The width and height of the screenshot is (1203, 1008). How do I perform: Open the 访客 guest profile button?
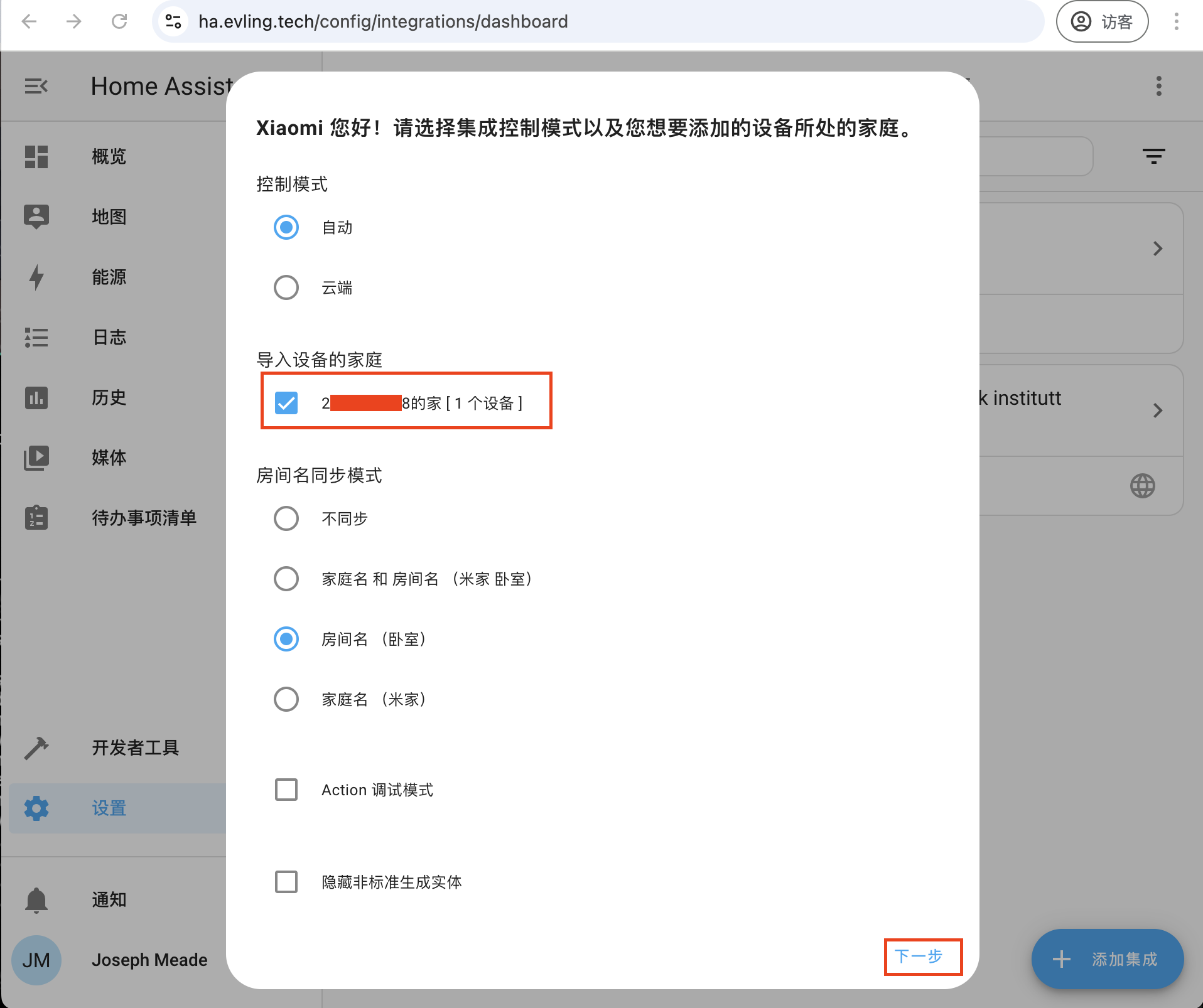coord(1103,21)
